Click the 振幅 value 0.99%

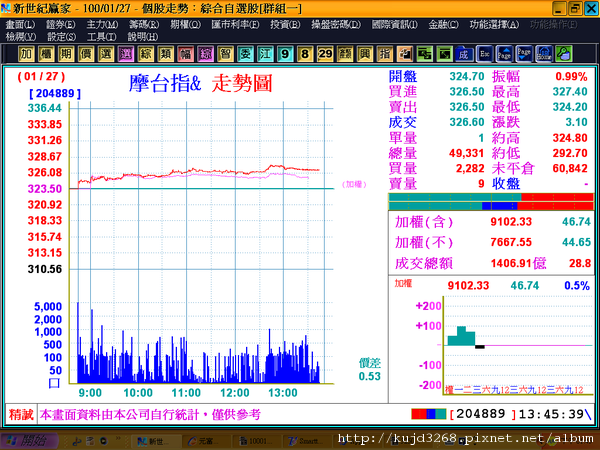point(571,77)
